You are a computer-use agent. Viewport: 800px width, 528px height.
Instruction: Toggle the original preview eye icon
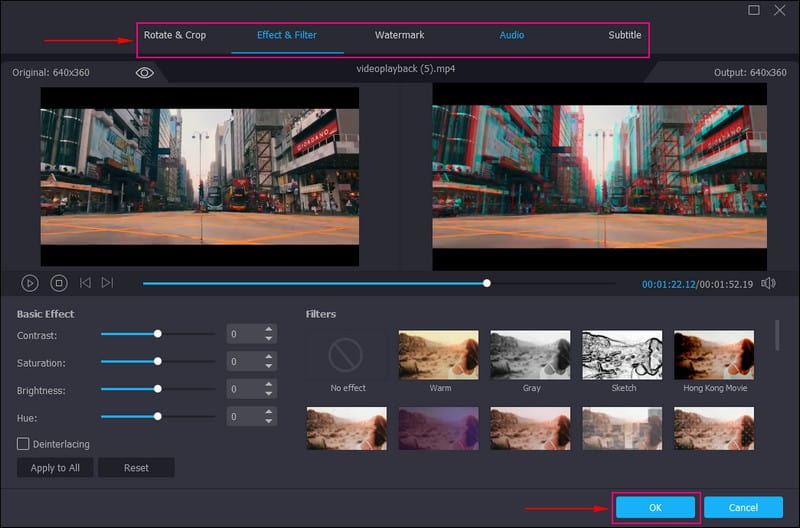[145, 73]
